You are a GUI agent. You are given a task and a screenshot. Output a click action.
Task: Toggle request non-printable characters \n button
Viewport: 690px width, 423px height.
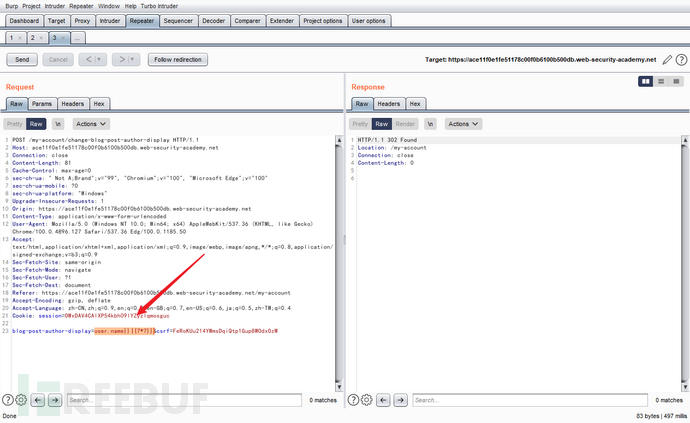[x=58, y=124]
